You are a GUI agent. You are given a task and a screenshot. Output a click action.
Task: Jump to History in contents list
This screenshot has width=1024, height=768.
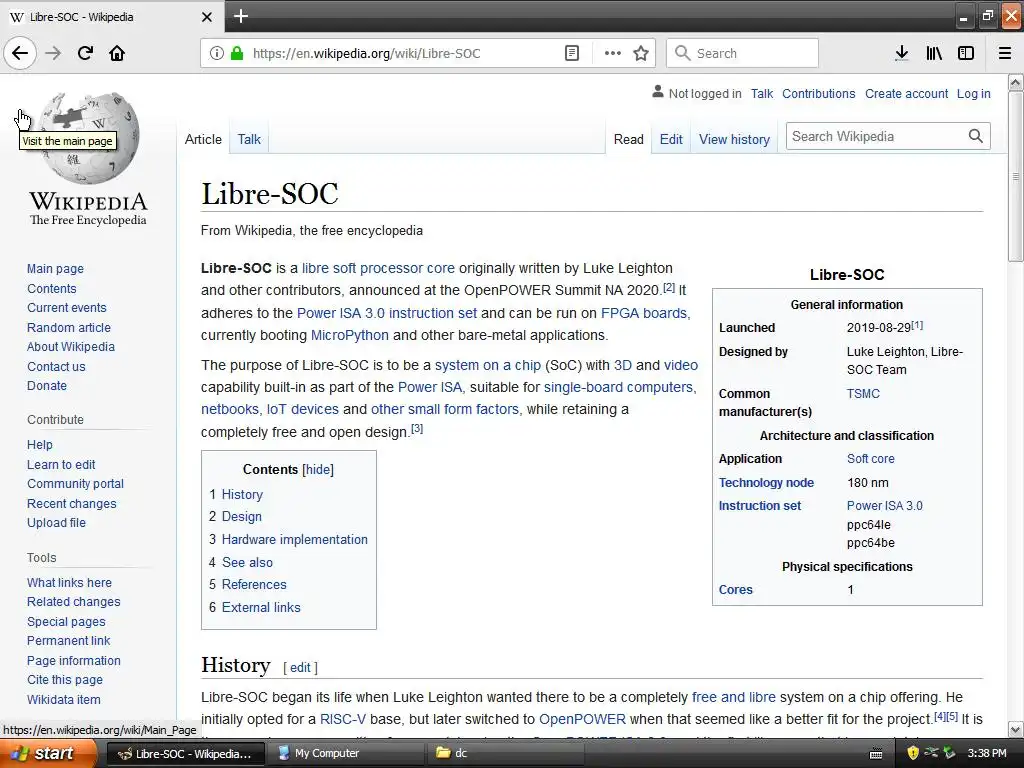(242, 494)
